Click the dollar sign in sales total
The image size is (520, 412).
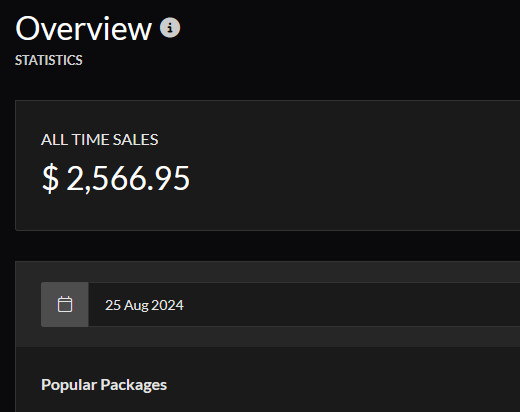click(x=50, y=178)
